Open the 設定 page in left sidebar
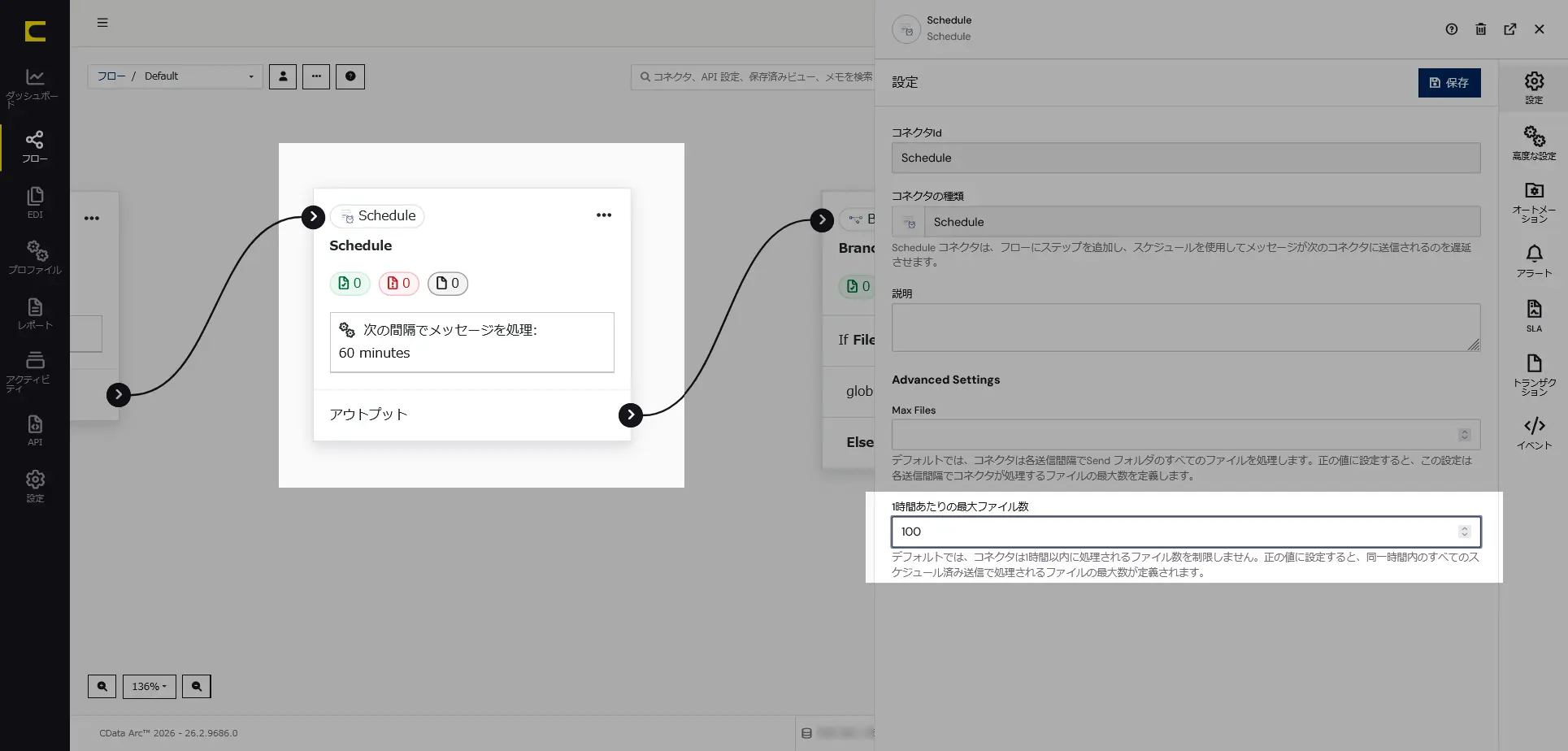 34,486
